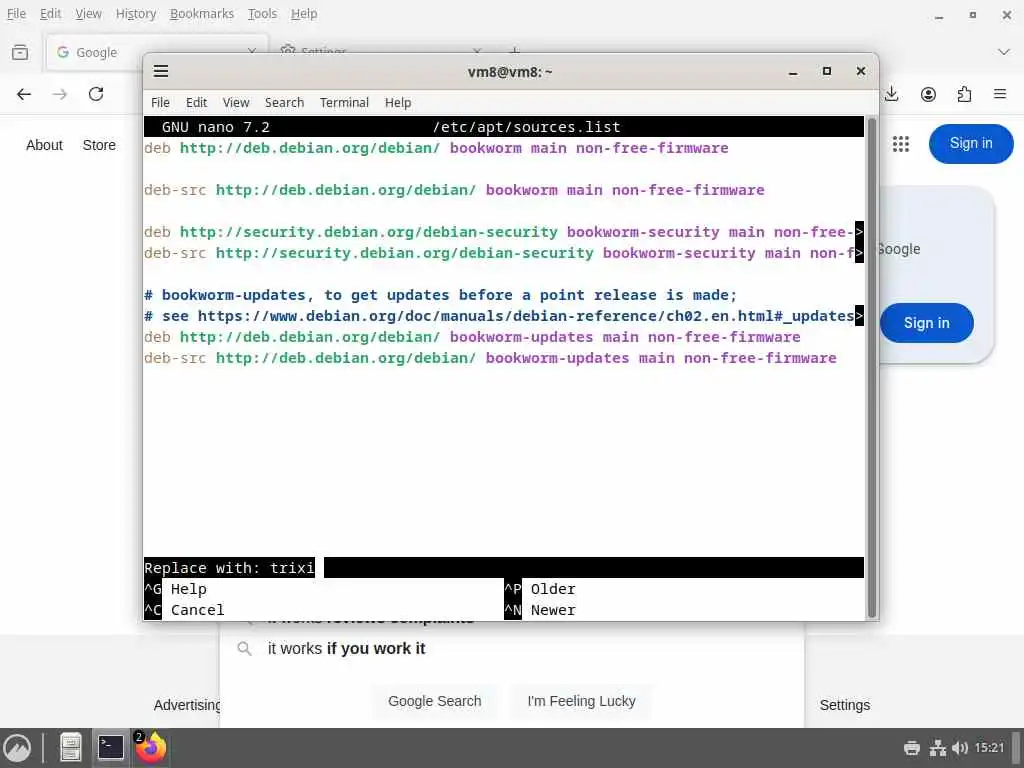Click the first deb bookworm main line
Image resolution: width=1024 pixels, height=768 pixels.
coord(436,148)
